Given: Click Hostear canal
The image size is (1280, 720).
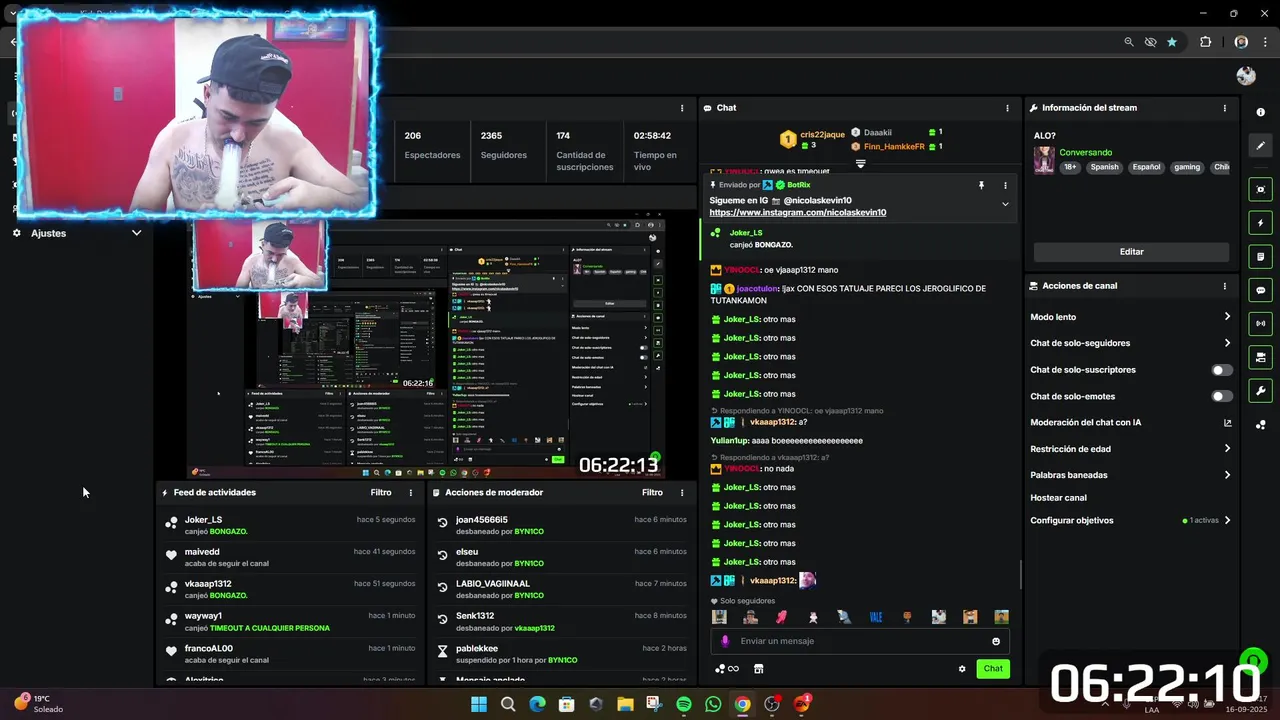Looking at the screenshot, I should tap(1058, 498).
